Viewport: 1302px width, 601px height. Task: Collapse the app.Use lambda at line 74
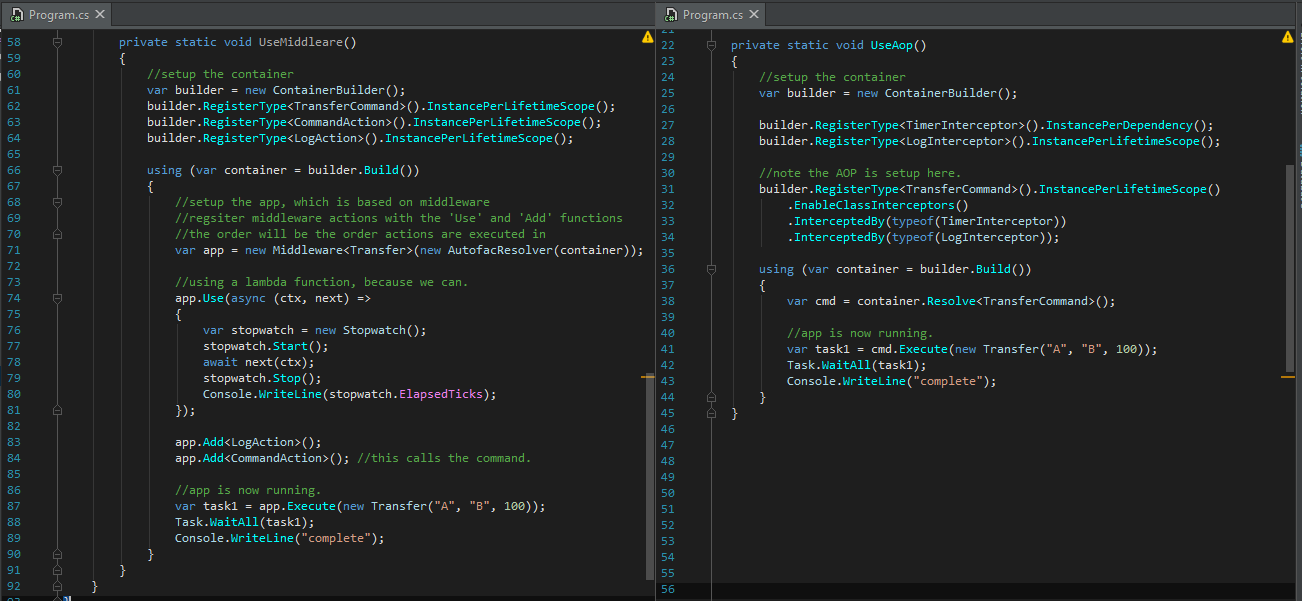[57, 299]
